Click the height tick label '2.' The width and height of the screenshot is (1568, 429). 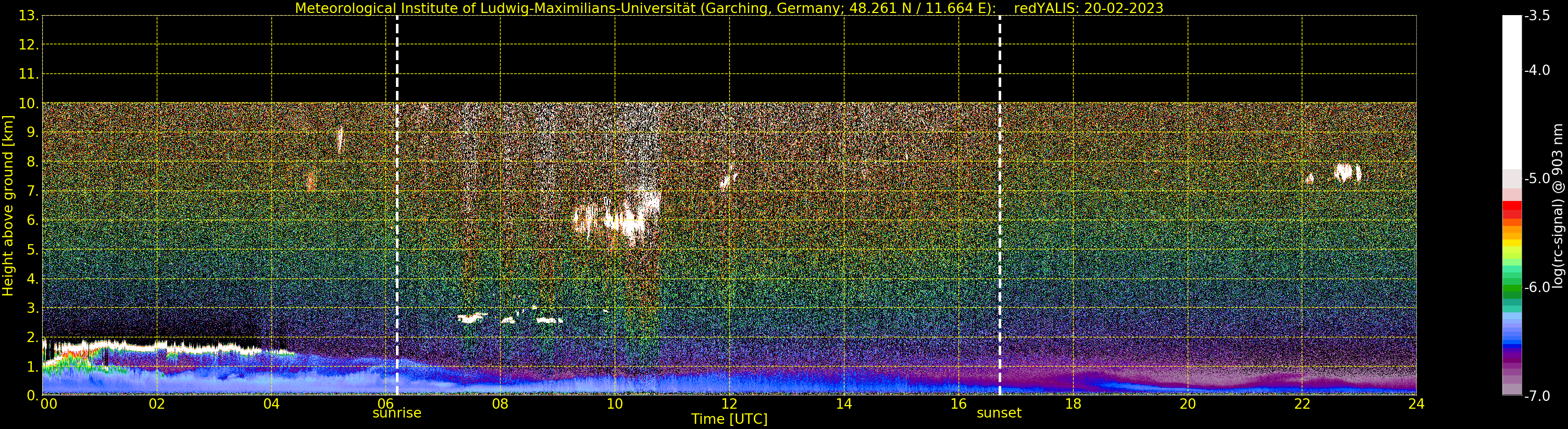pyautogui.click(x=32, y=337)
